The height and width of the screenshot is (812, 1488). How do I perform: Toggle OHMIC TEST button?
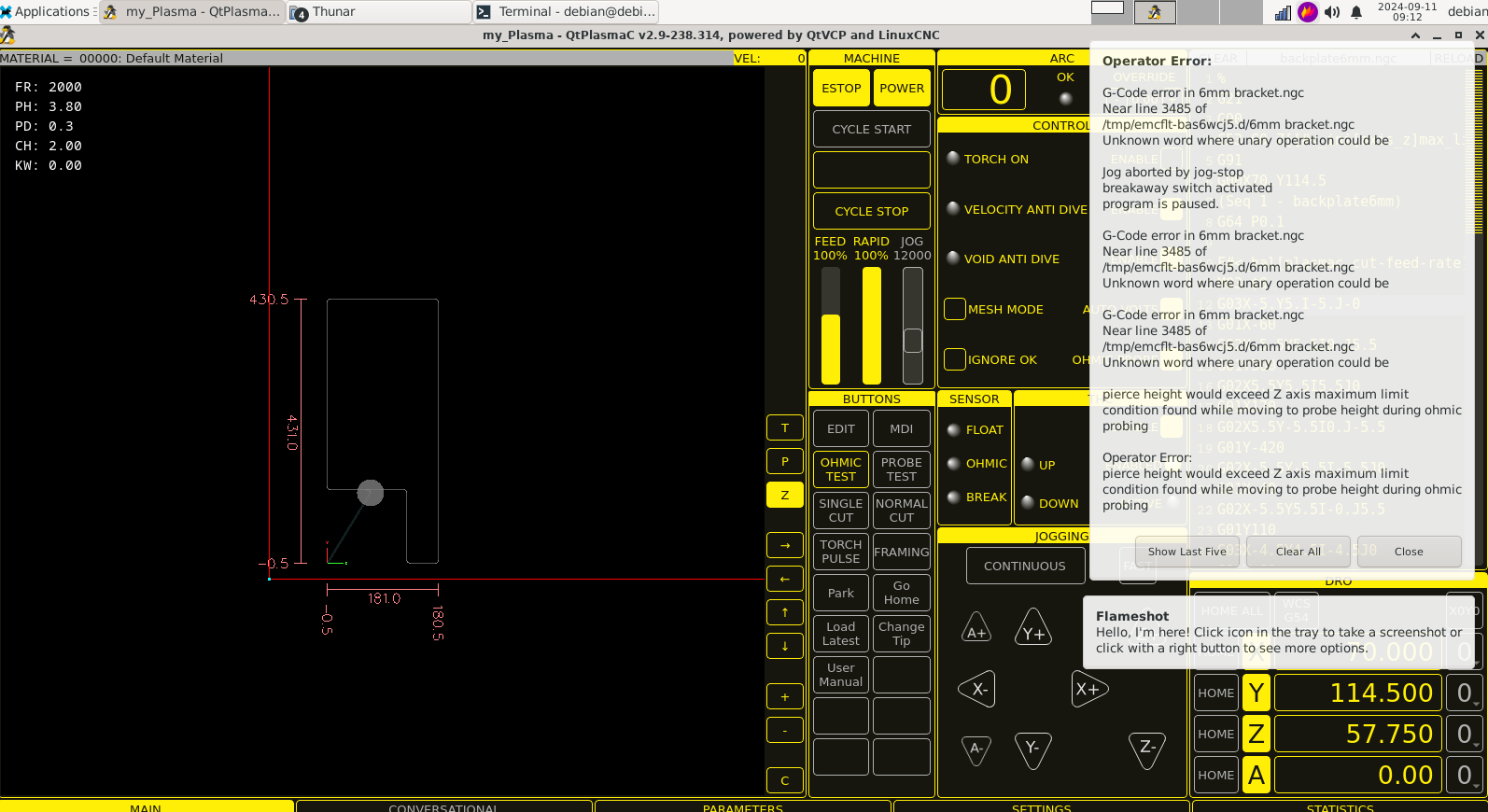click(x=841, y=469)
